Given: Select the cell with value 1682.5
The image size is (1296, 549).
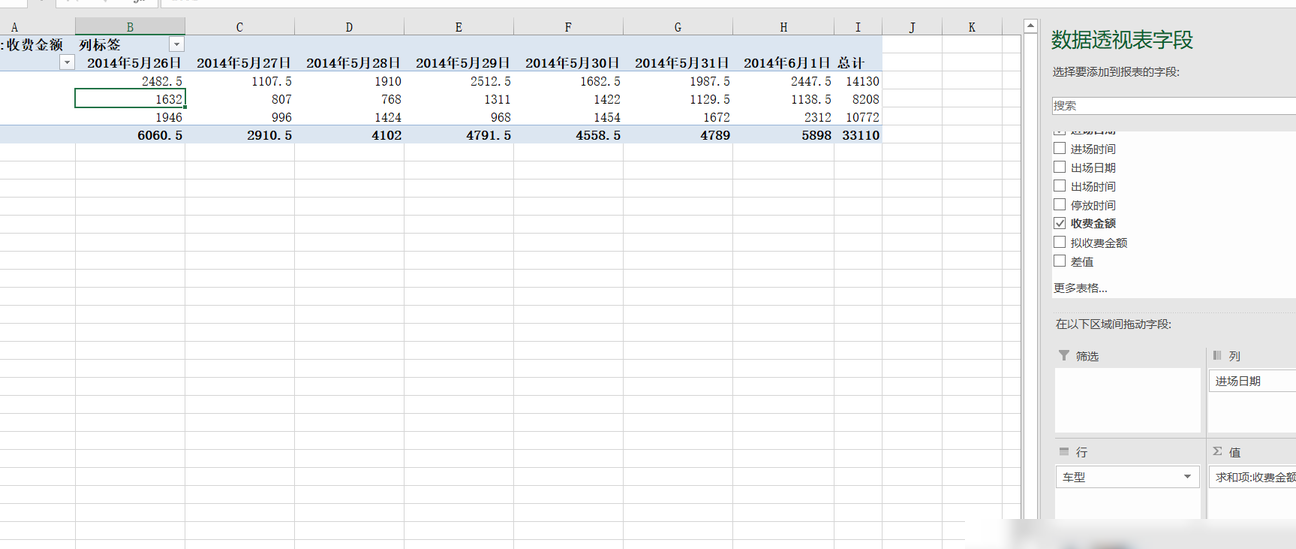Looking at the screenshot, I should click(568, 81).
